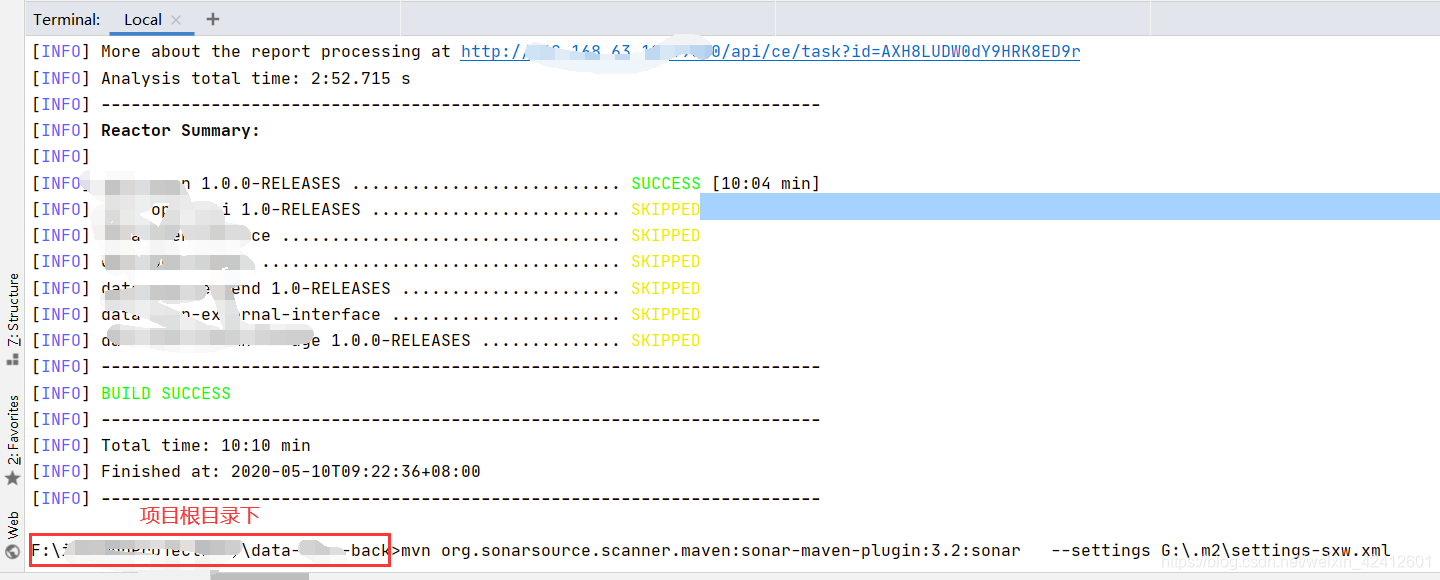Viewport: 1440px width, 580px height.
Task: Open the Favorites tool window
Action: [14, 430]
